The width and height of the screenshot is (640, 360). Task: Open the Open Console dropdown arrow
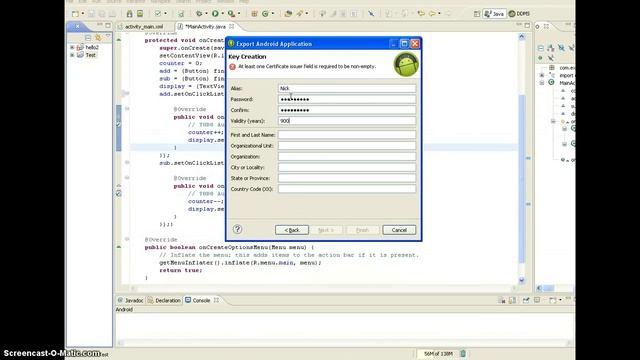[560, 300]
